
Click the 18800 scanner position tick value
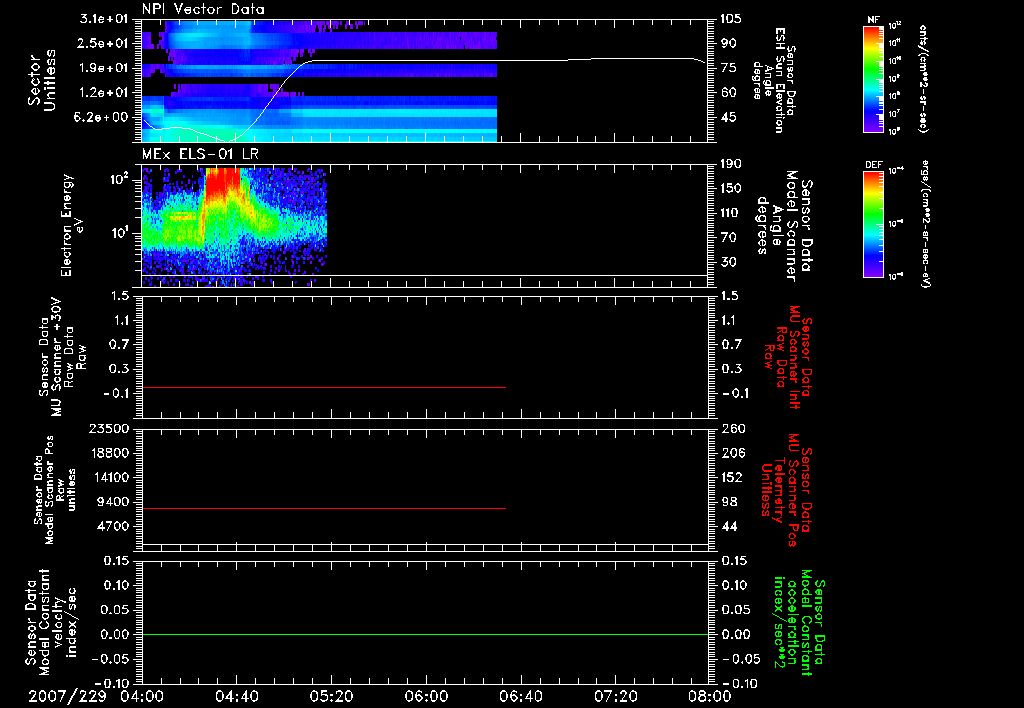(x=109, y=453)
